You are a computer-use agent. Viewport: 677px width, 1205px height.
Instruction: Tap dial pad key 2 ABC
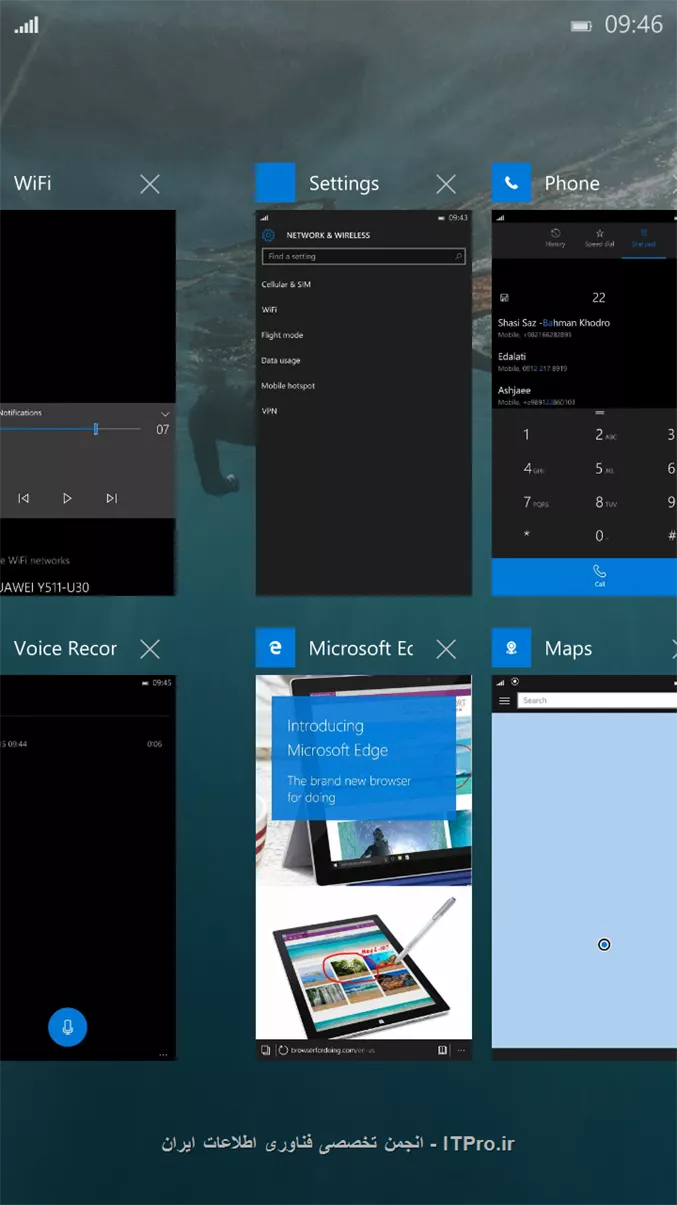click(x=604, y=435)
